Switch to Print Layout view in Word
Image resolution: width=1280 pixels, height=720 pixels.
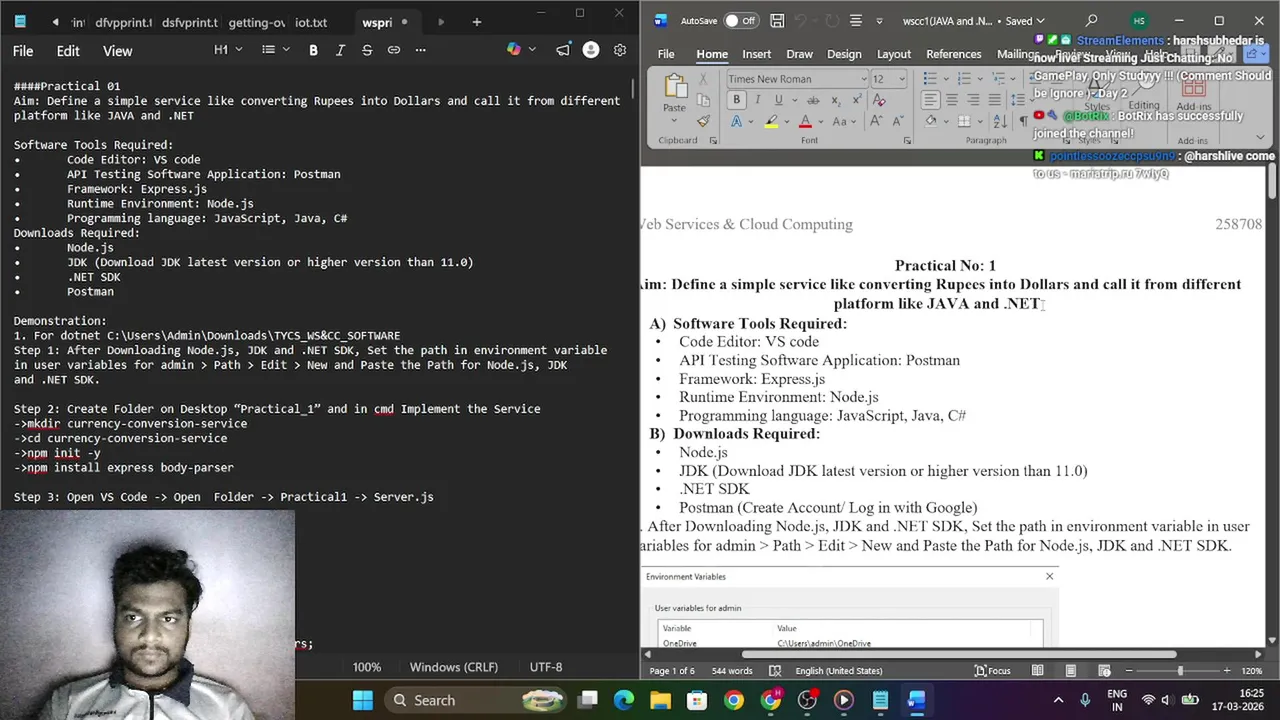[1071, 671]
